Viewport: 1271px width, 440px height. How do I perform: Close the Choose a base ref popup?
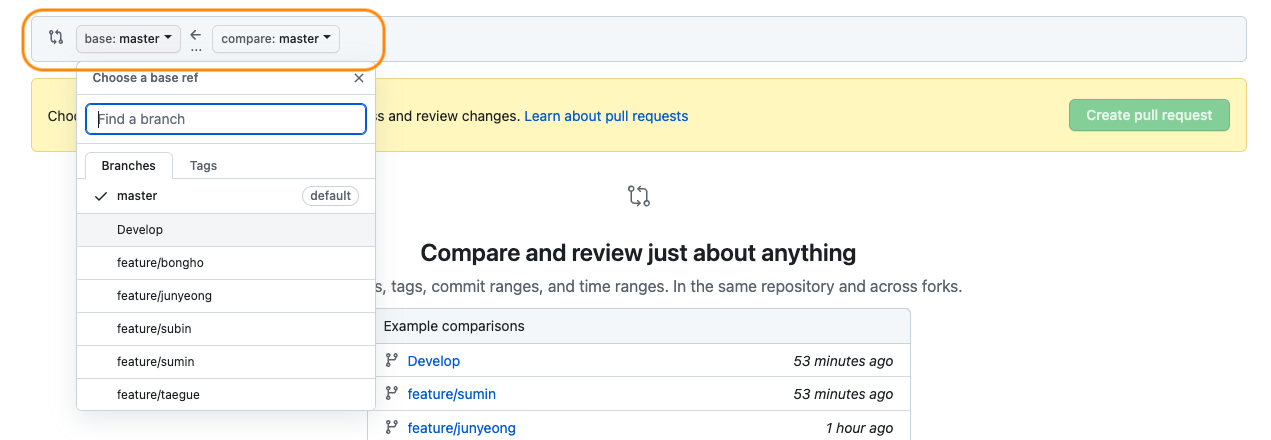[x=359, y=78]
